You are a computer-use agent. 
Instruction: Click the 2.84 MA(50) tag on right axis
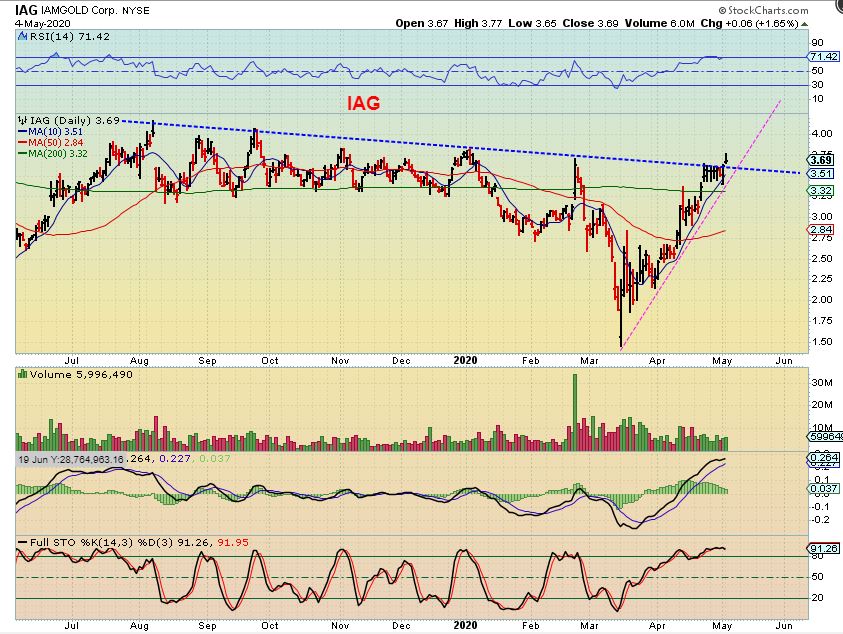(821, 230)
